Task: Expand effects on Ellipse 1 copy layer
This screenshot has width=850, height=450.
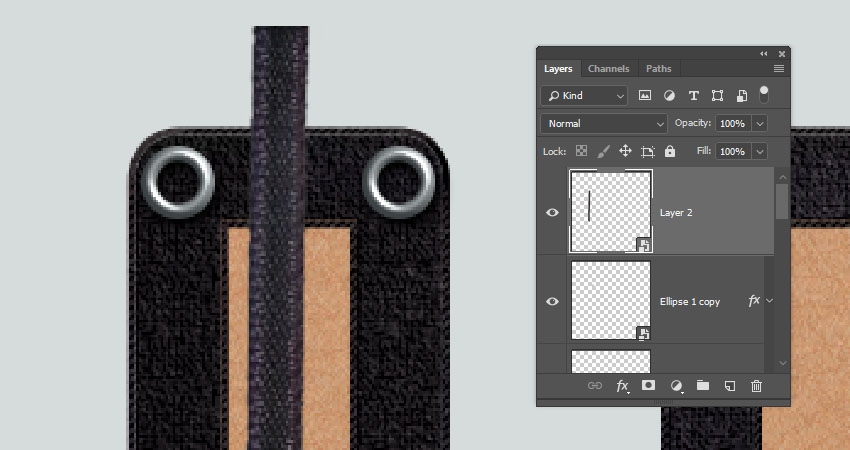Action: (768, 300)
